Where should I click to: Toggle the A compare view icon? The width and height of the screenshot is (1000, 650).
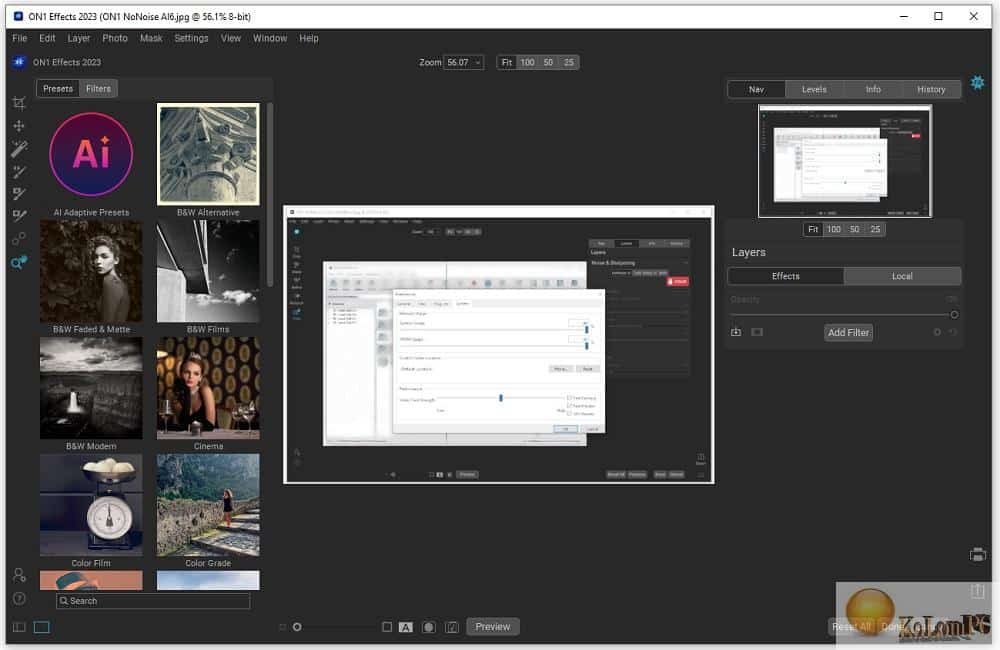pyautogui.click(x=406, y=627)
